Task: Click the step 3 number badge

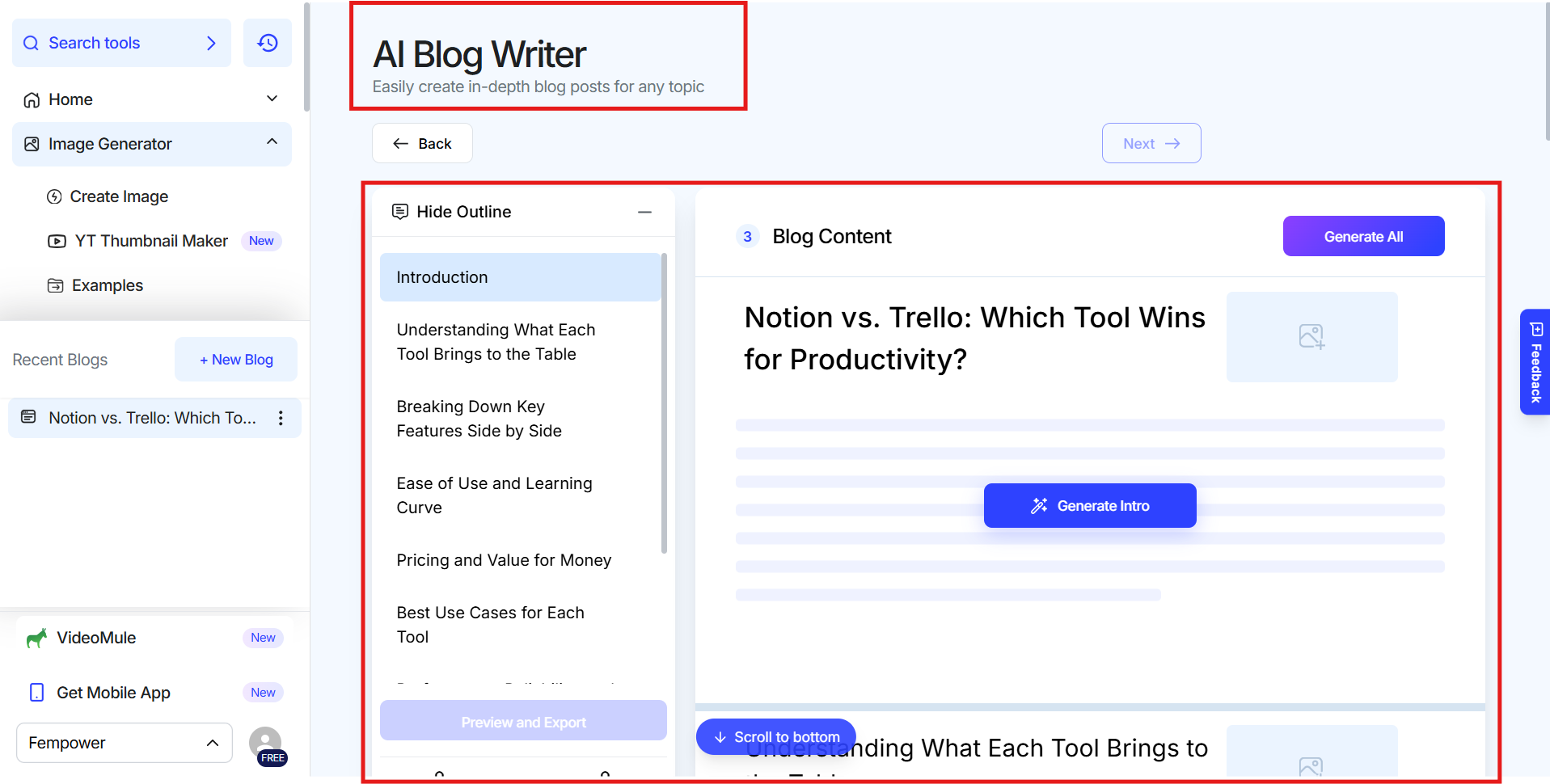Action: coord(747,237)
